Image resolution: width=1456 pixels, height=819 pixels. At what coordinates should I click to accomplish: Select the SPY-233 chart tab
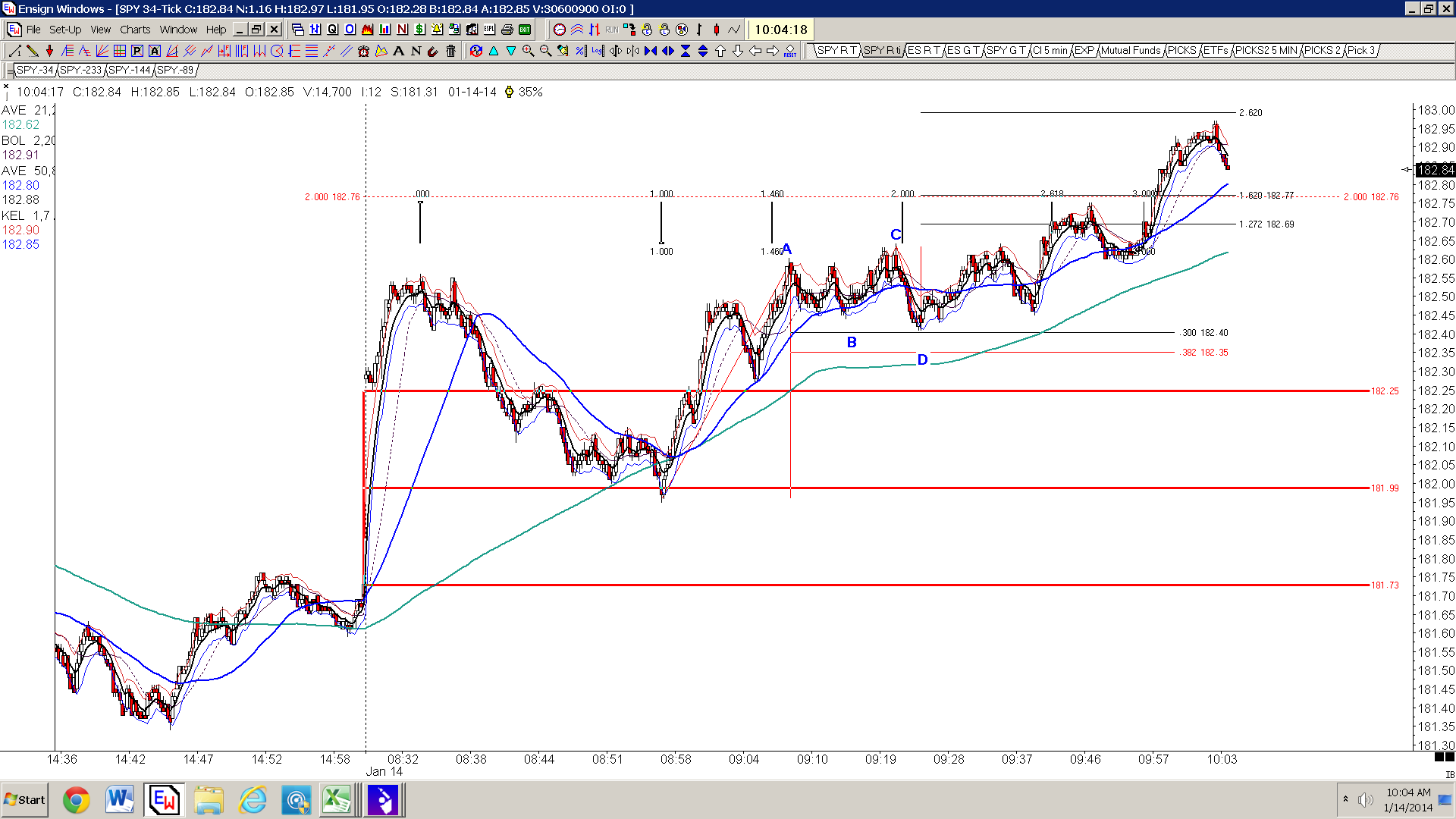pos(81,70)
